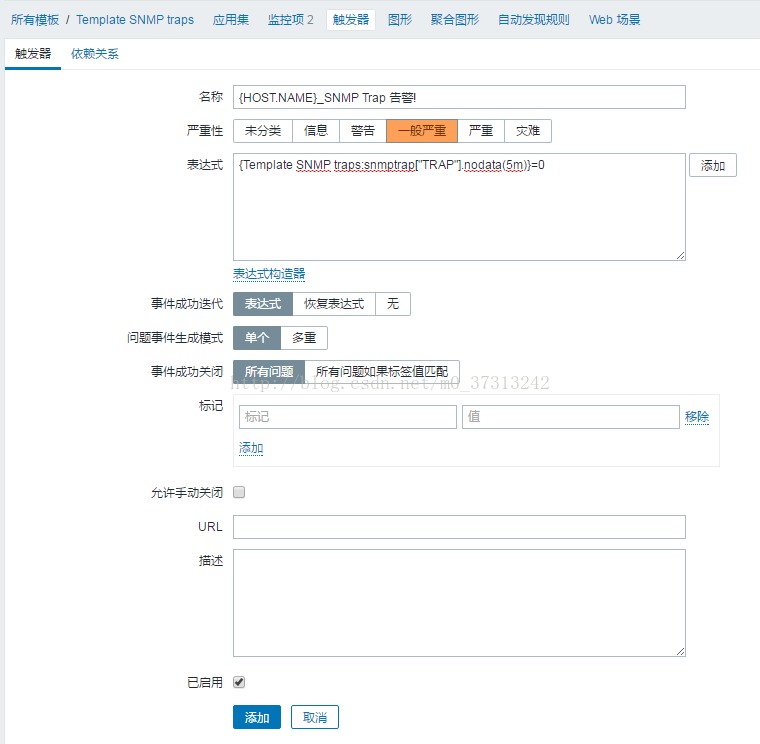The height and width of the screenshot is (744, 760).
Task: Click inside the 描述 description textarea
Action: tap(459, 603)
